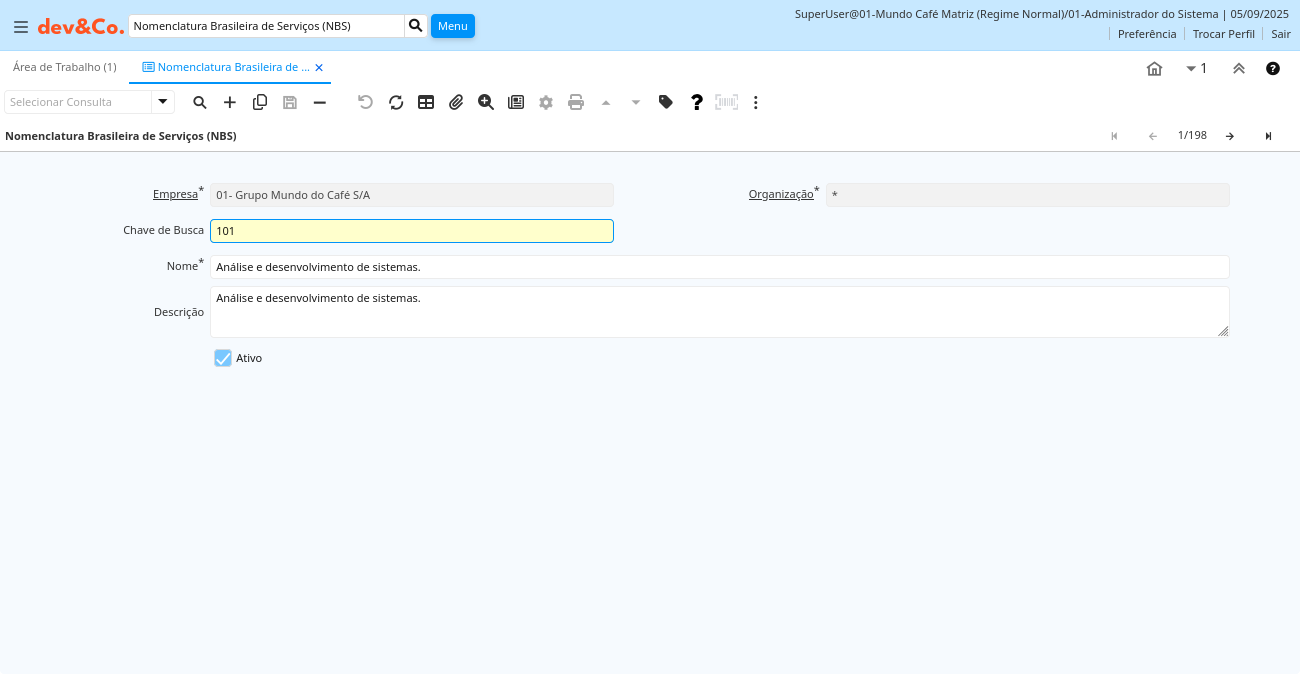
Task: Open the hamburger menu icon
Action: 21,27
